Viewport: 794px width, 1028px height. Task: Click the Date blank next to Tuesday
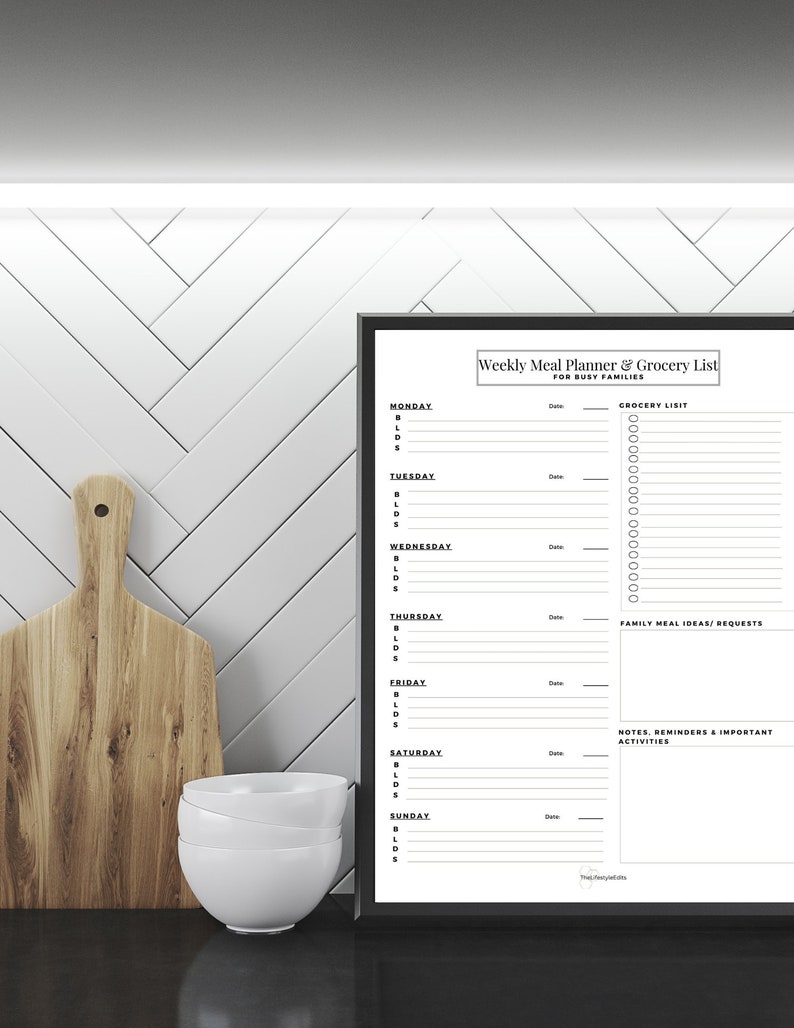click(x=595, y=477)
